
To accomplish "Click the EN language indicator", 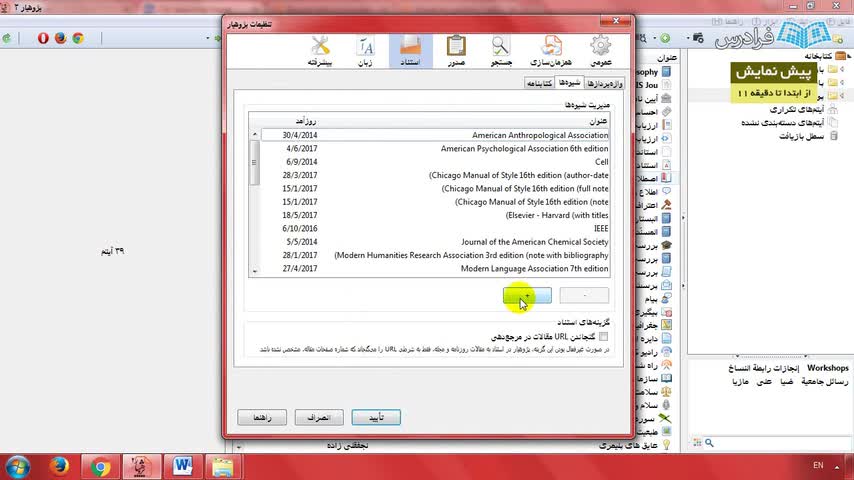I will (x=818, y=465).
